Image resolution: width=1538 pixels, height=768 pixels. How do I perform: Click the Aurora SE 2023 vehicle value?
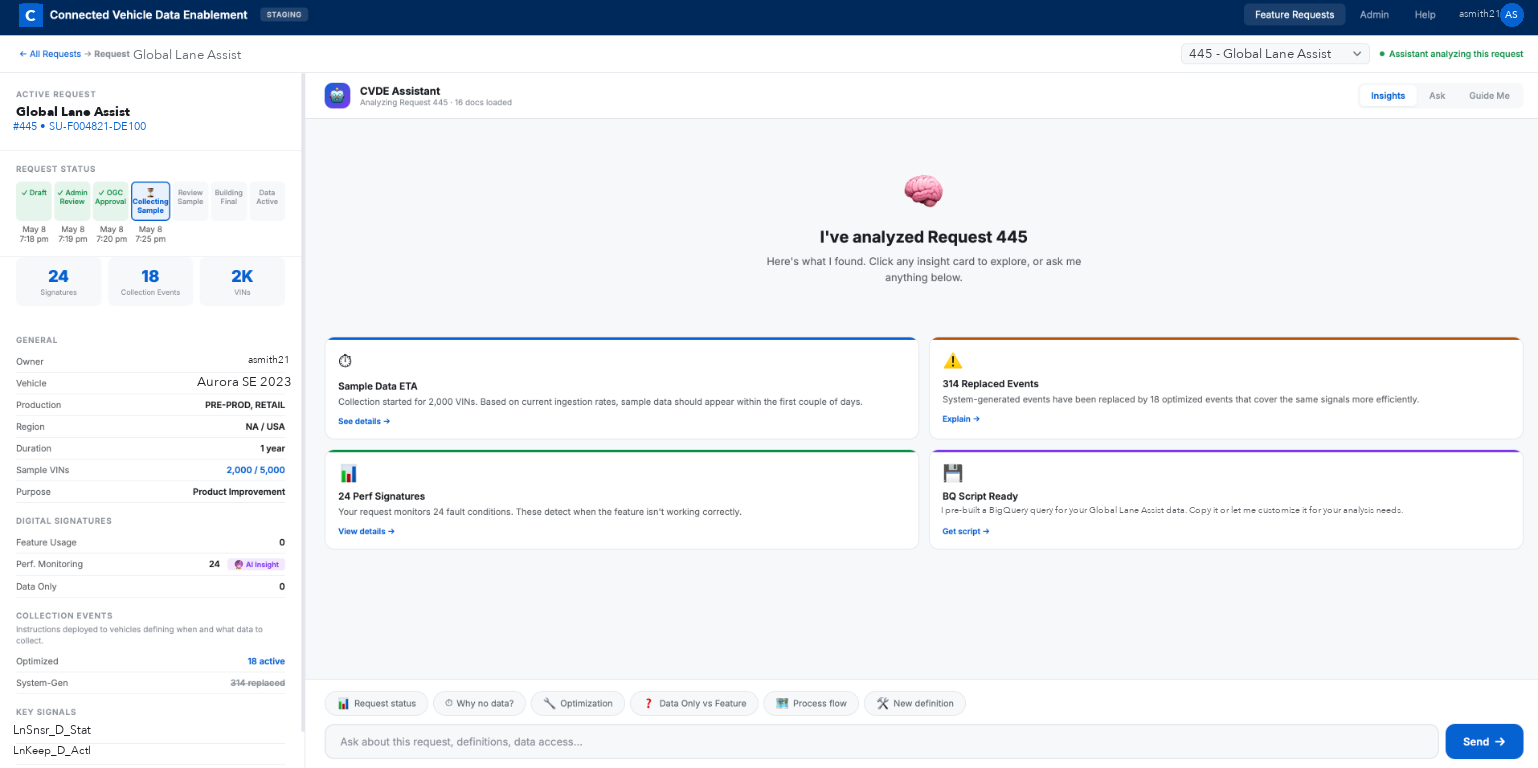(244, 382)
